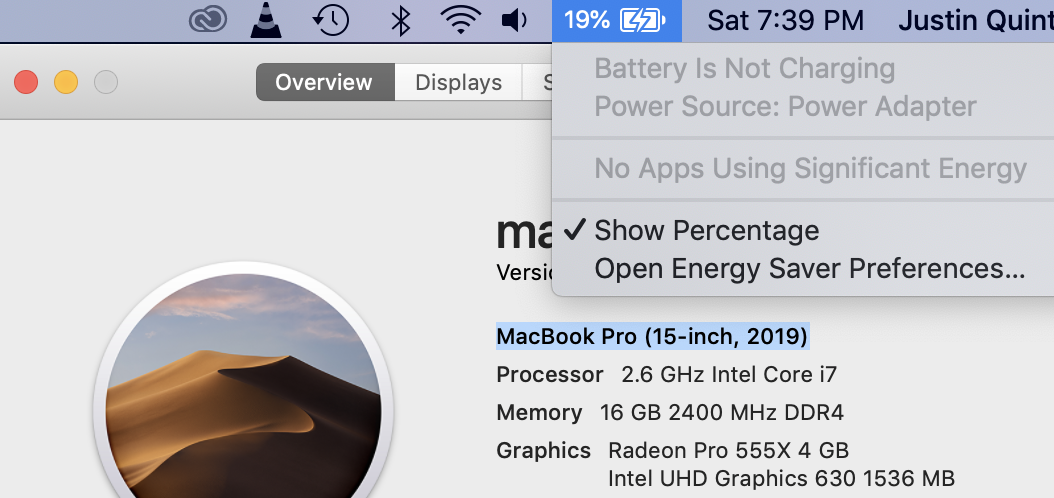The width and height of the screenshot is (1054, 498).
Task: Open the Time Machine status icon
Action: (x=330, y=20)
